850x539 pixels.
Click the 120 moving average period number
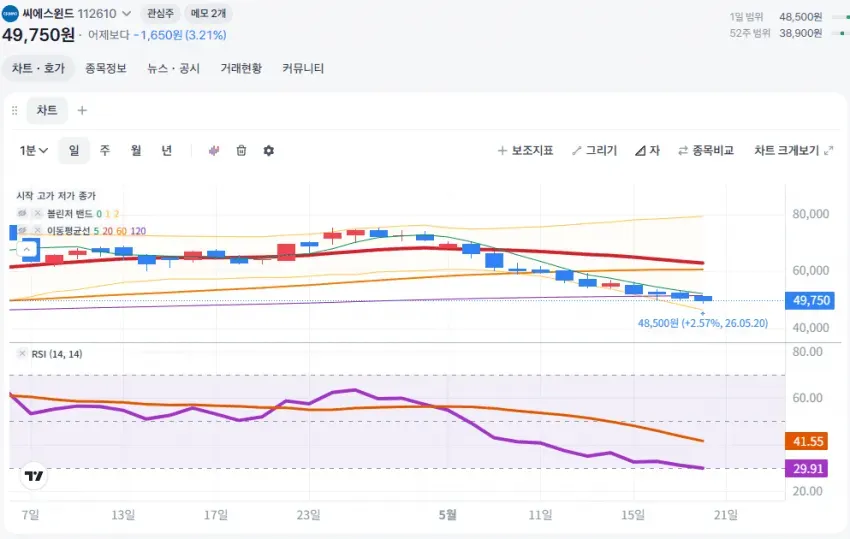tap(138, 231)
